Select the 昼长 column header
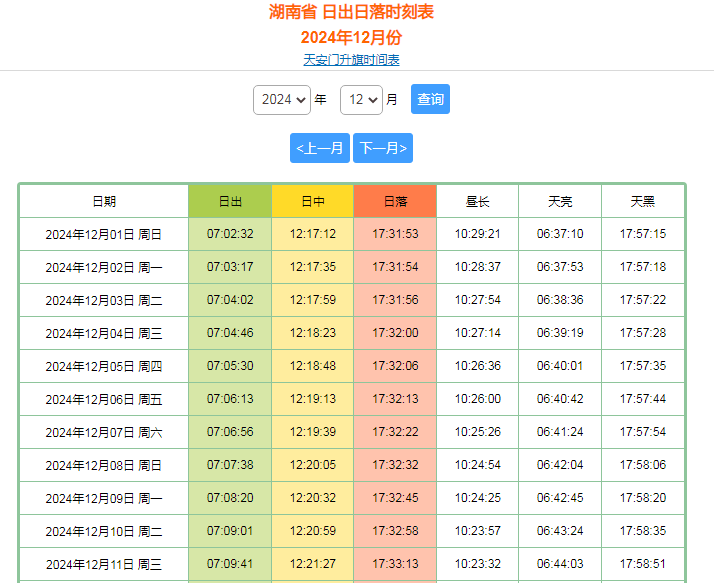The height and width of the screenshot is (583, 714). 477,201
